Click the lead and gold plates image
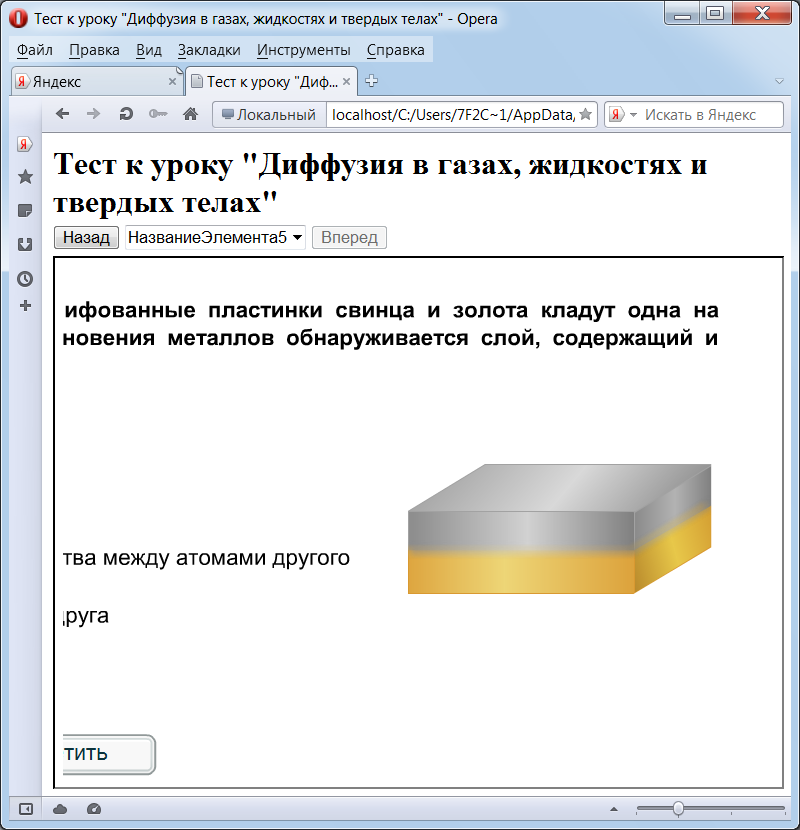The image size is (800, 830). (x=559, y=529)
